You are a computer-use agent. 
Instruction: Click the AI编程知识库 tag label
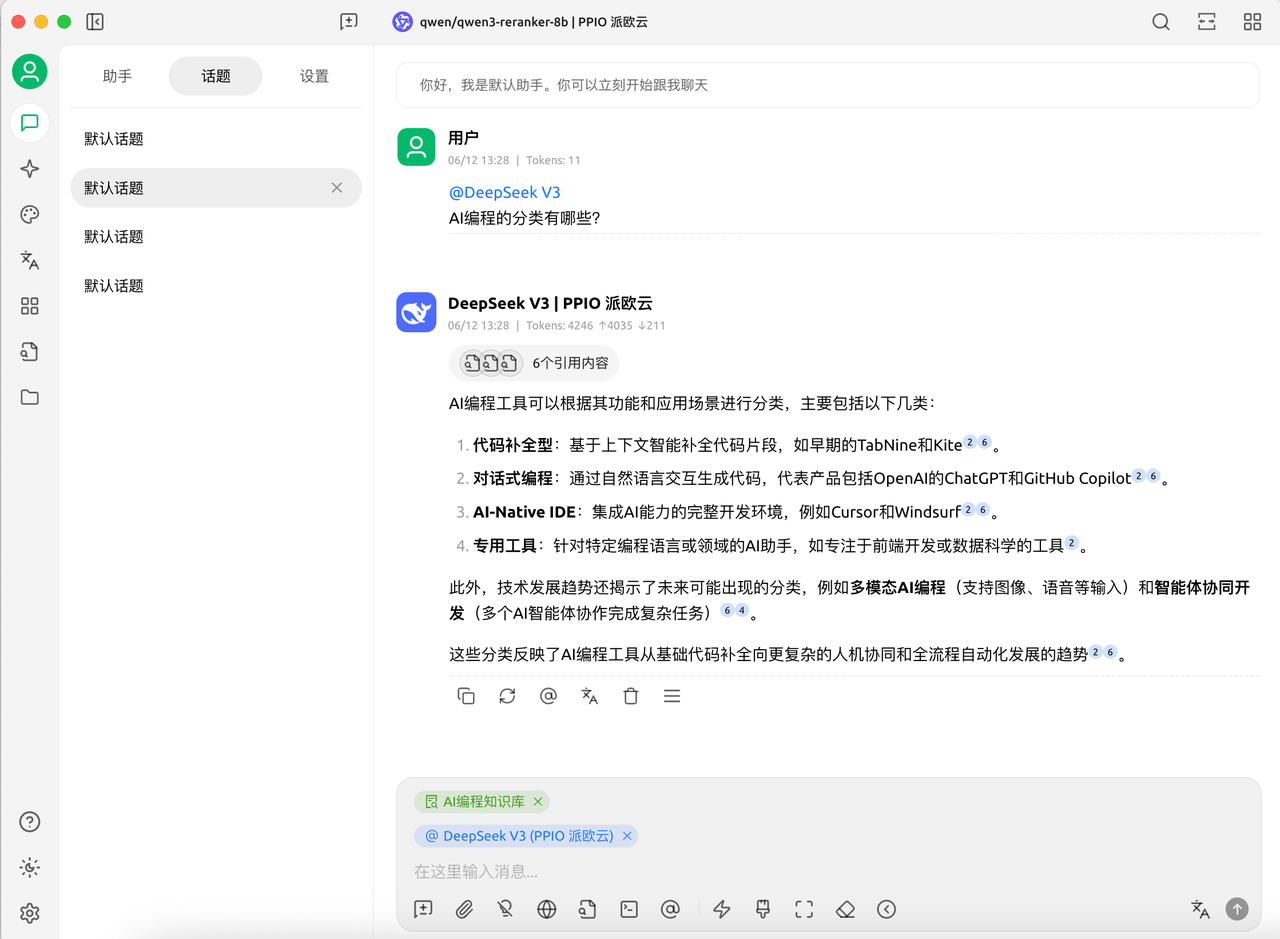(484, 802)
